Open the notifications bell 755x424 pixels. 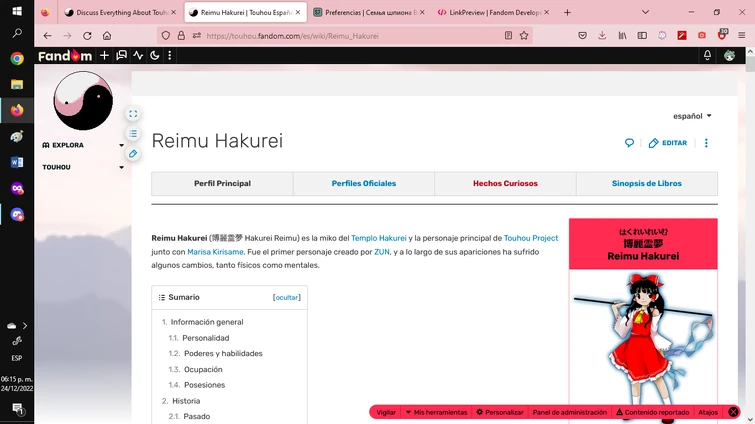click(707, 55)
